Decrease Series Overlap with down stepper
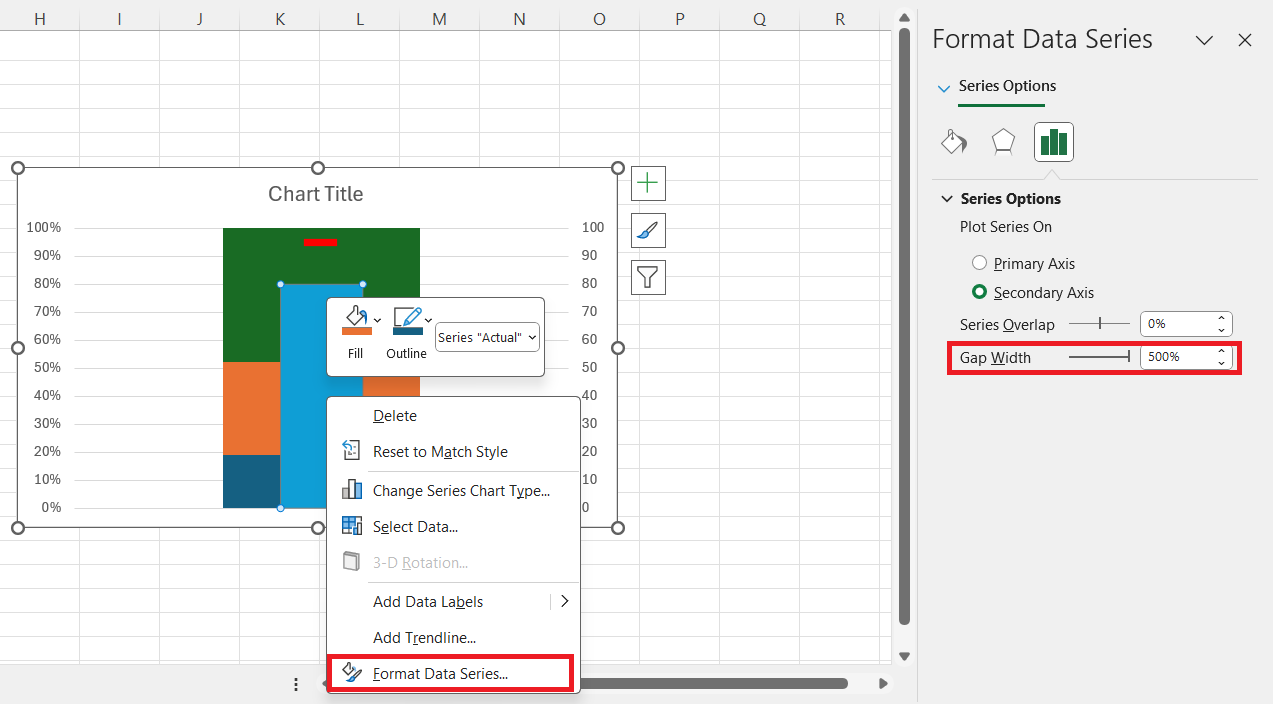Viewport: 1273px width, 704px height. click(x=1222, y=330)
